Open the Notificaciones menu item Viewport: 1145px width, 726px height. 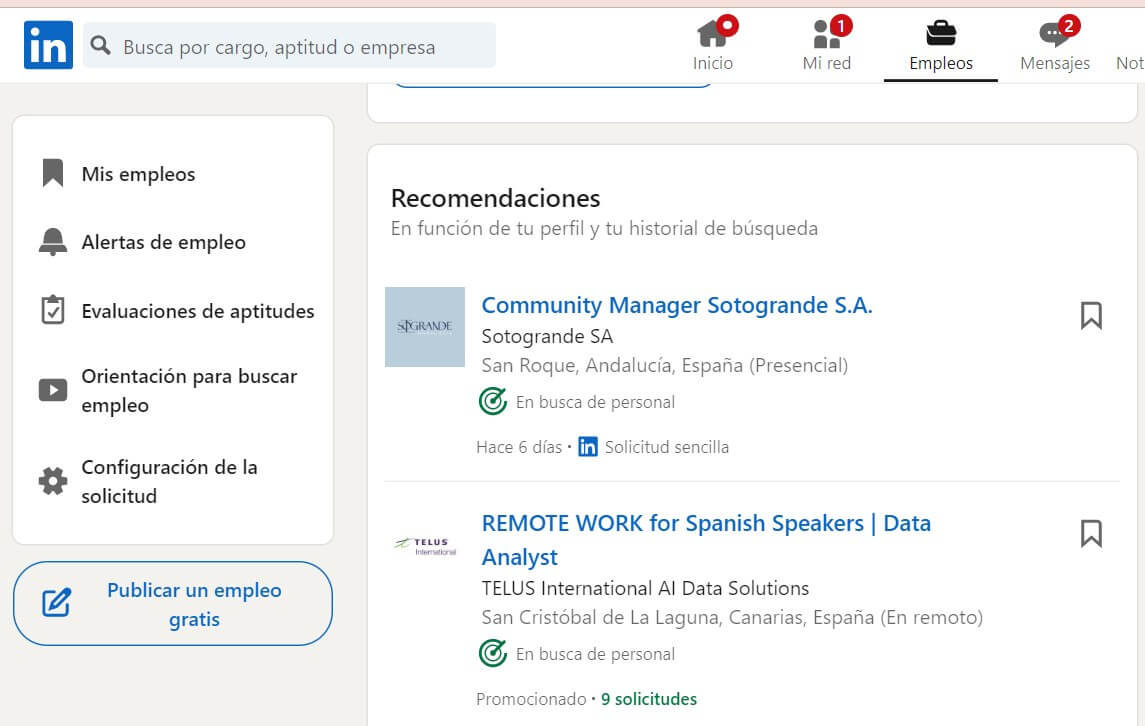(x=1133, y=45)
